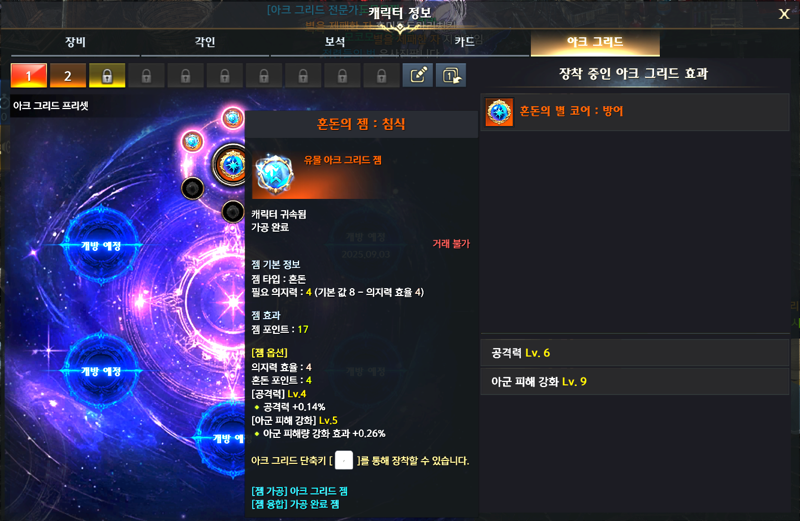Click the top gem slot in the grid
800x521 pixels.
(x=233, y=118)
